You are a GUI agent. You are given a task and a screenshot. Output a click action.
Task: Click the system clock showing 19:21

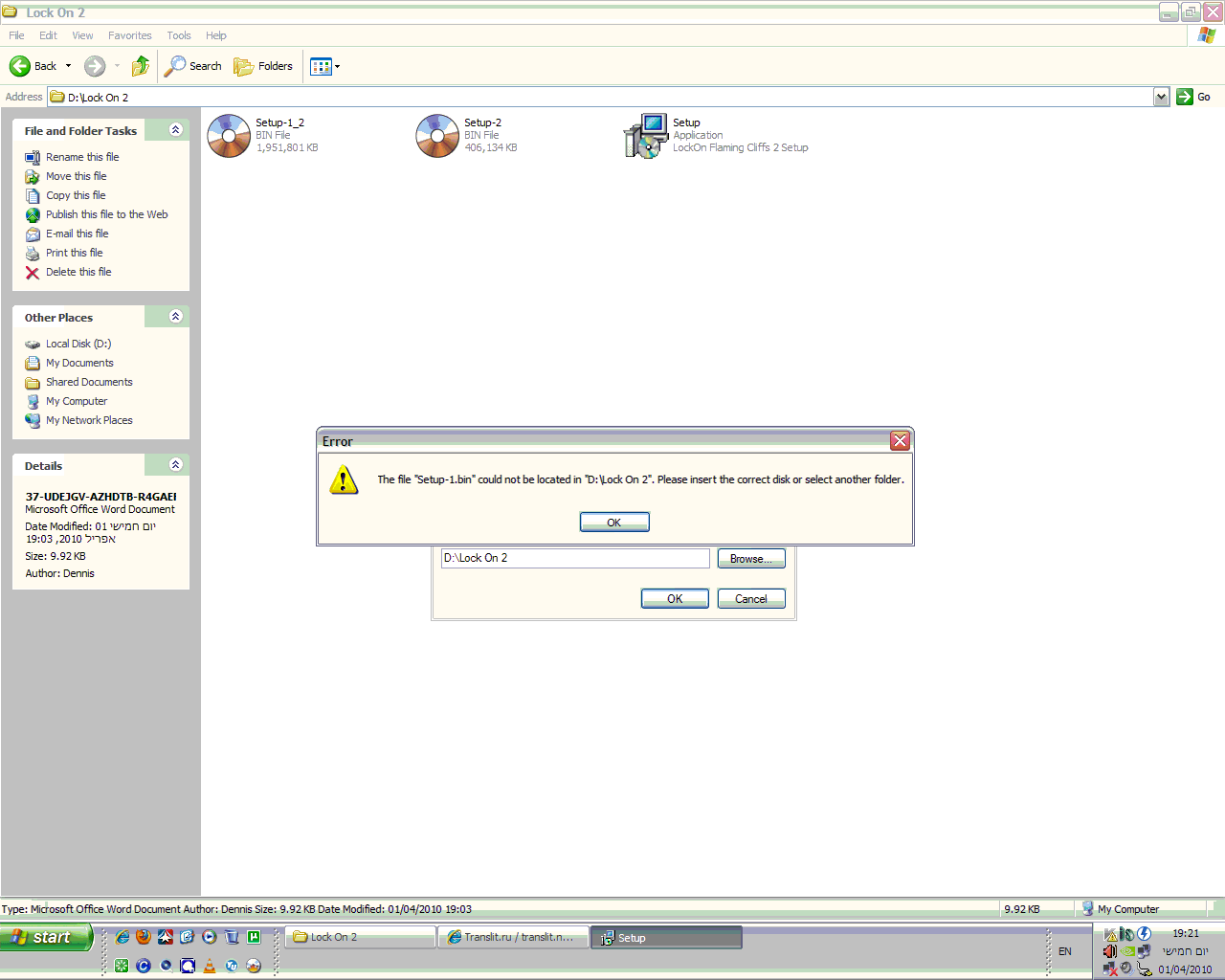point(1186,933)
